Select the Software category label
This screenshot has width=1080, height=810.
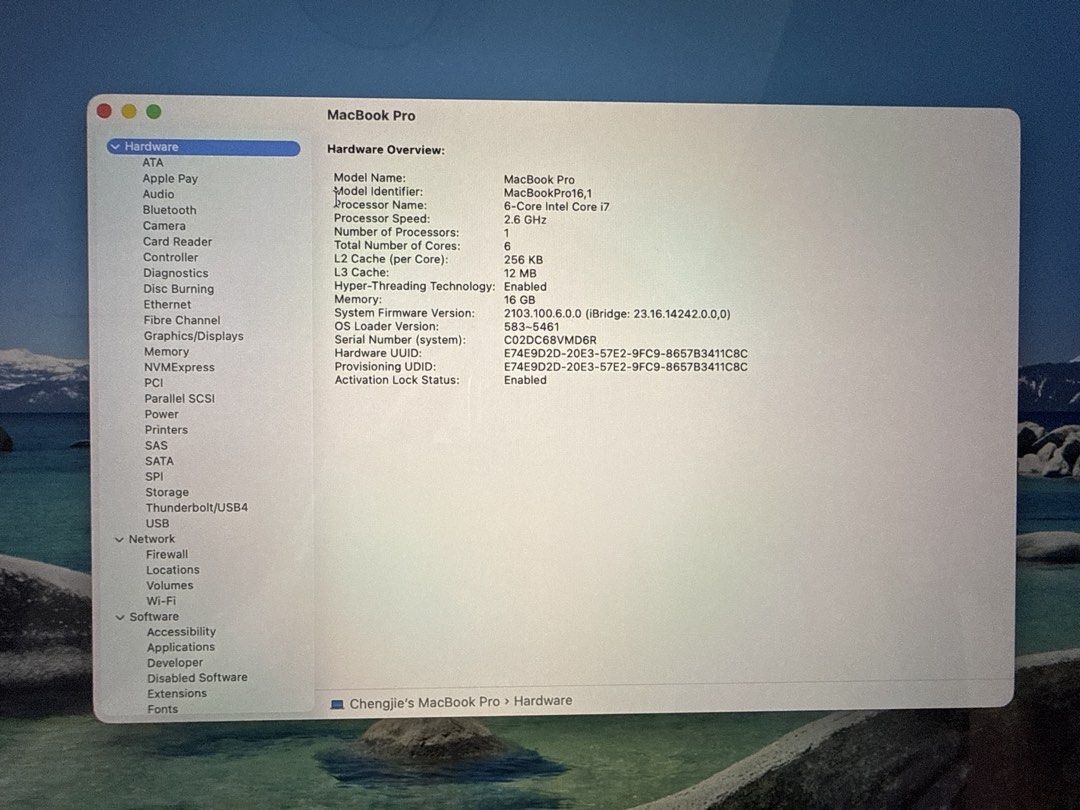tap(154, 617)
